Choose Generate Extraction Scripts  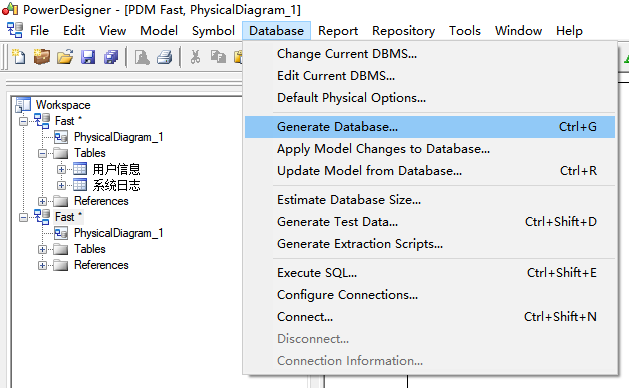coord(430,244)
